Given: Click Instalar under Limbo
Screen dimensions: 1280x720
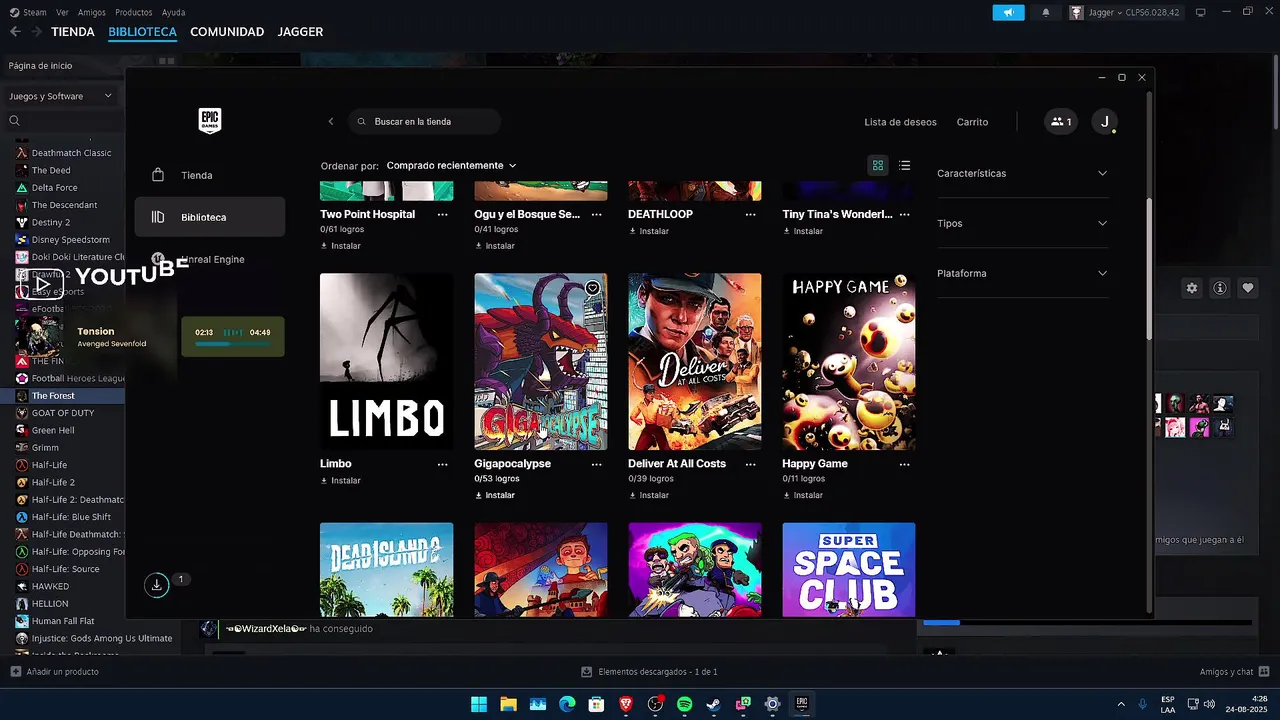Looking at the screenshot, I should coord(341,480).
